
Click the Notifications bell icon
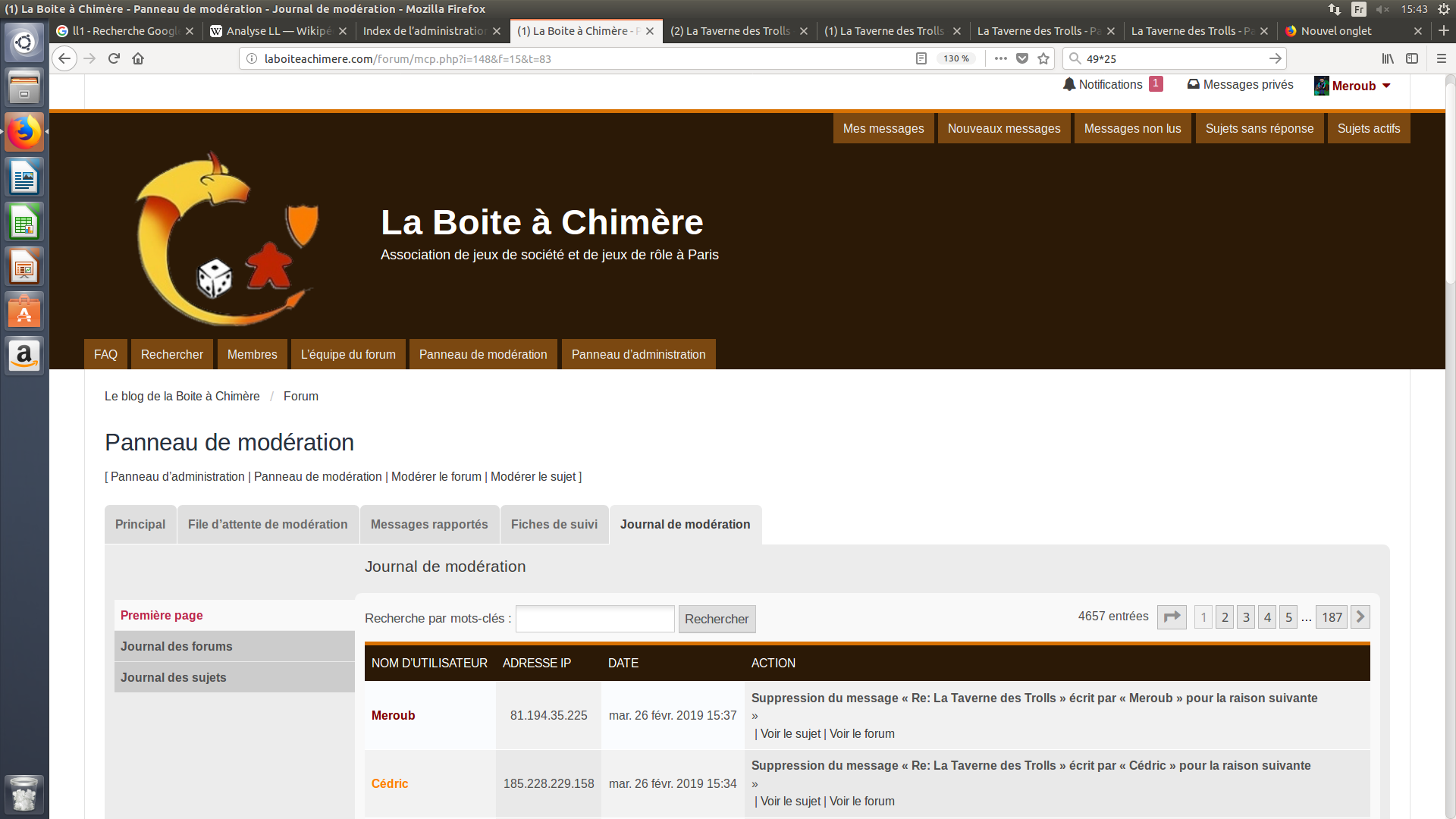(x=1069, y=84)
